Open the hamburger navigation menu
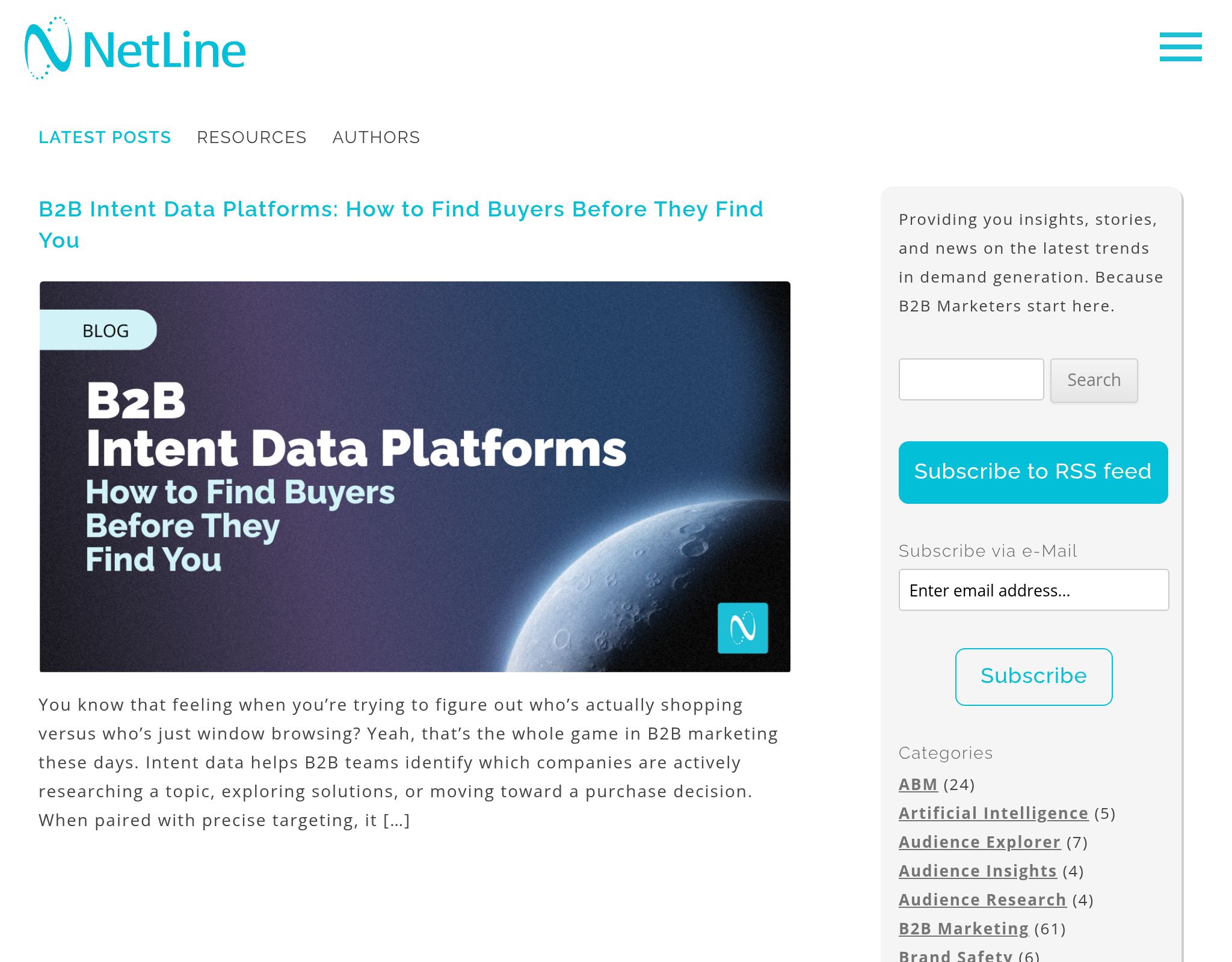The width and height of the screenshot is (1232, 962). pos(1180,48)
